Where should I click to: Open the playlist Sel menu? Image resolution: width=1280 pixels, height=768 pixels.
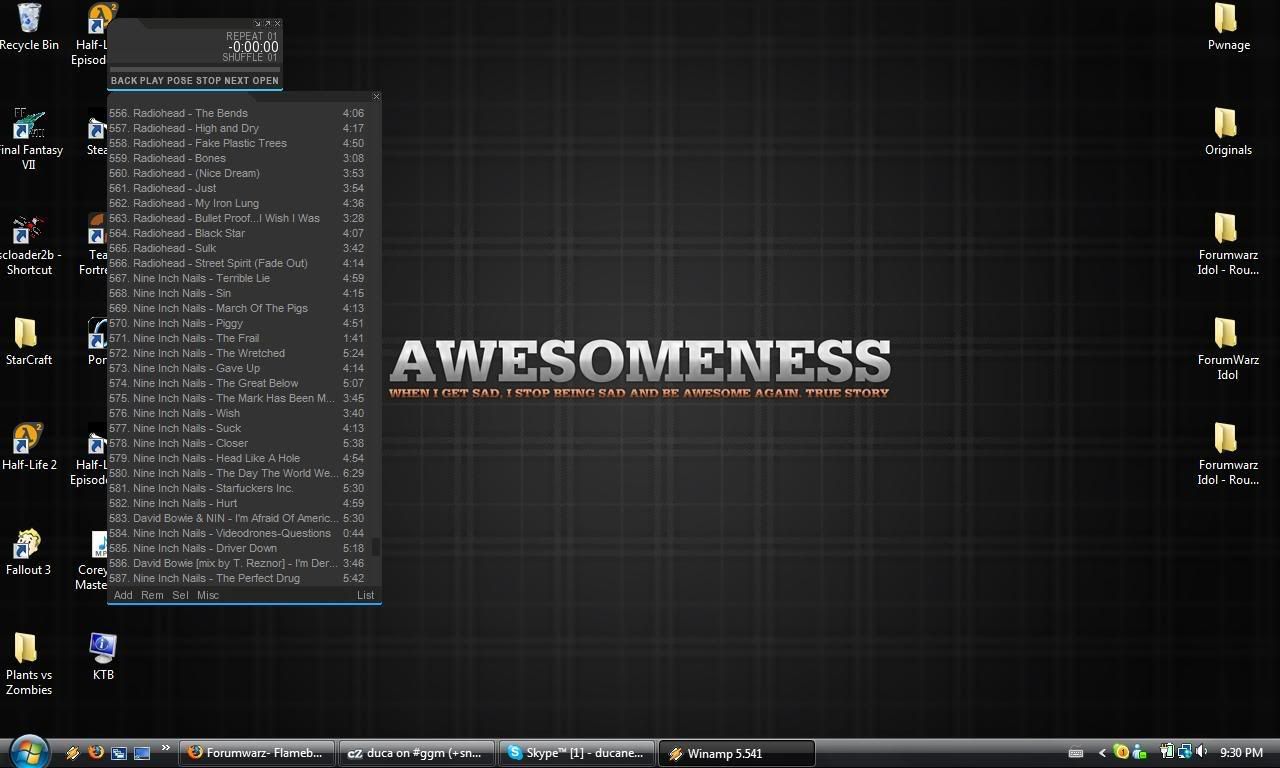coord(180,595)
